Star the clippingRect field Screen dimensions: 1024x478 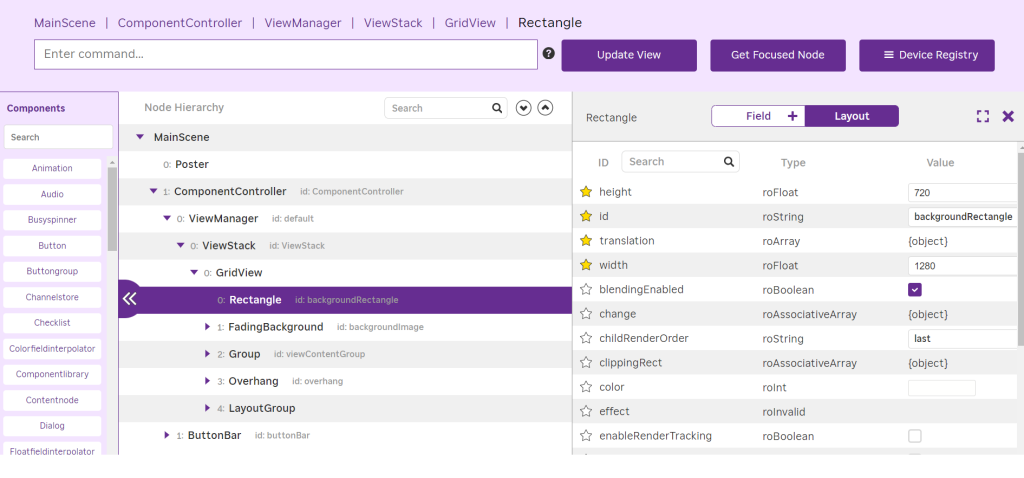(x=586, y=362)
